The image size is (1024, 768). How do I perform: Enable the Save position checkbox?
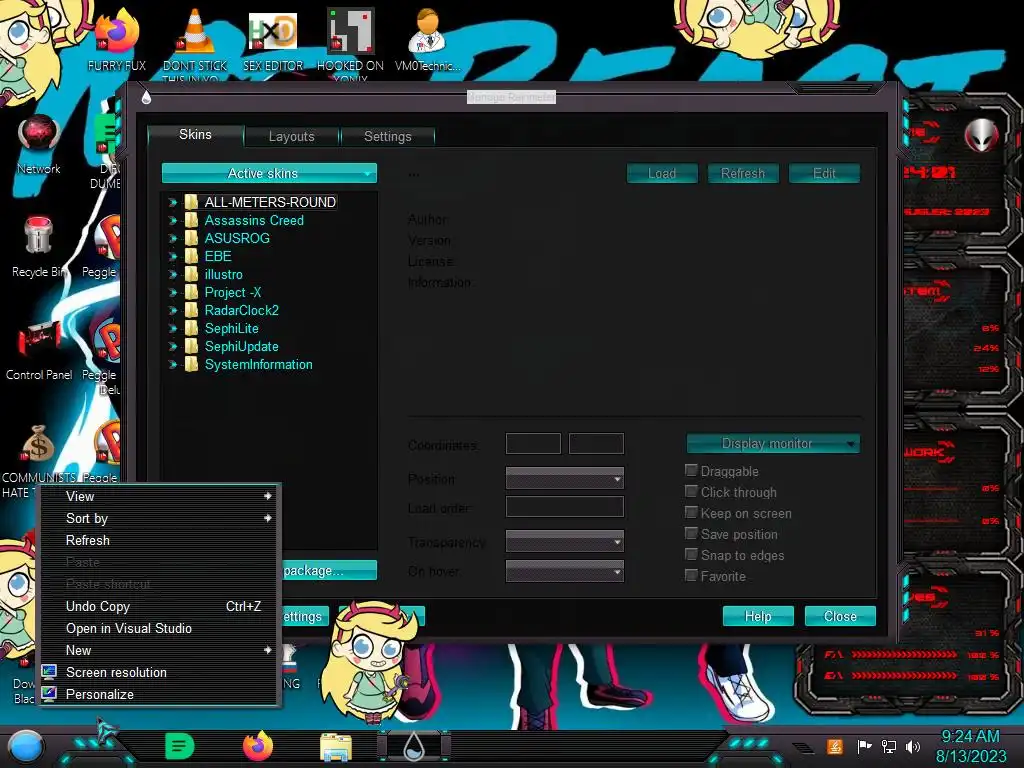click(x=691, y=534)
